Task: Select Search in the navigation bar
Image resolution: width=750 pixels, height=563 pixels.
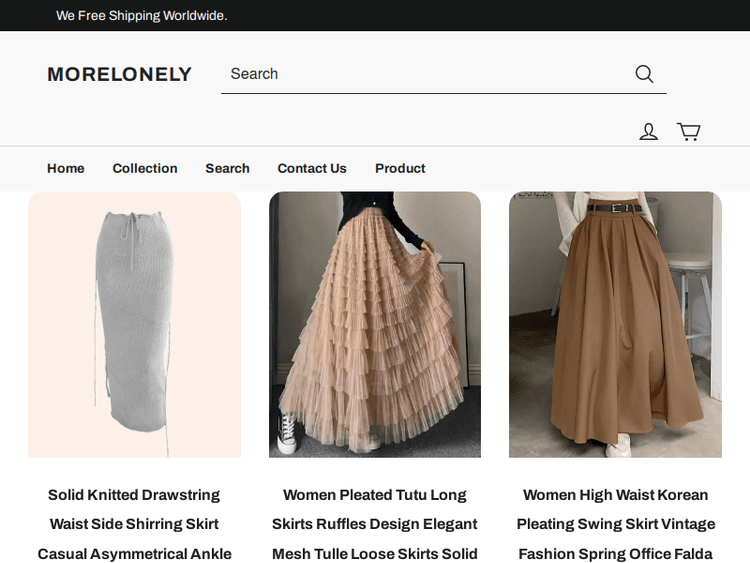Action: click(x=227, y=168)
